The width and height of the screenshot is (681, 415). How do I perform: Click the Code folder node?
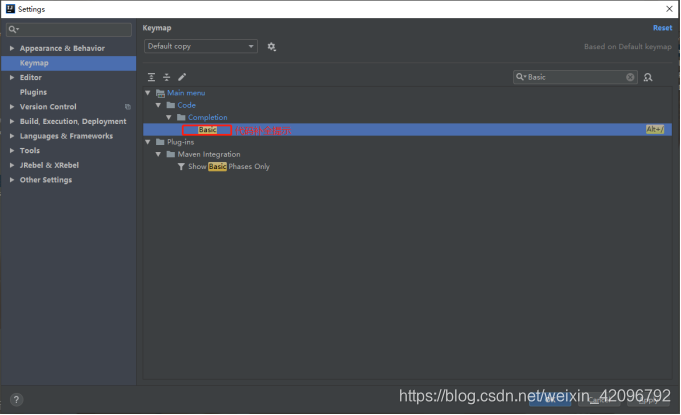coord(186,105)
